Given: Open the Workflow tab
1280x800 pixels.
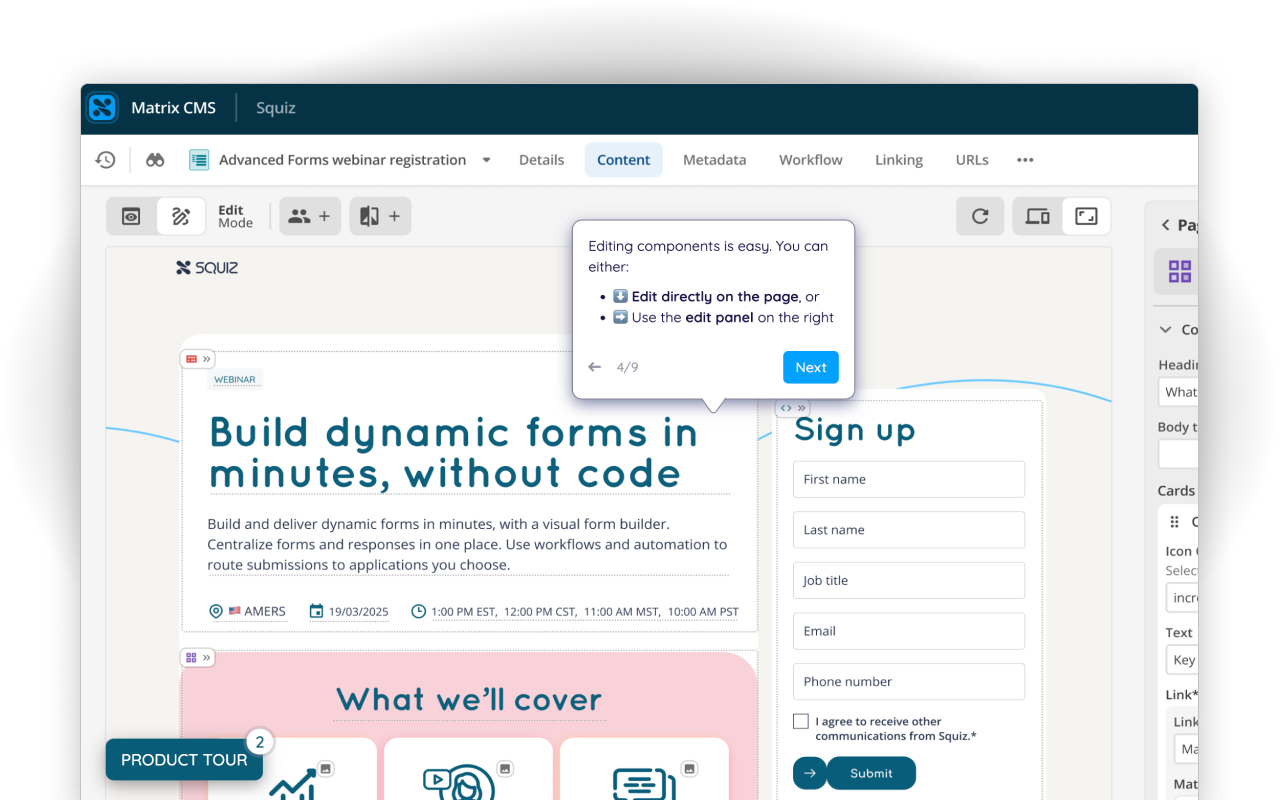Looking at the screenshot, I should tap(811, 160).
